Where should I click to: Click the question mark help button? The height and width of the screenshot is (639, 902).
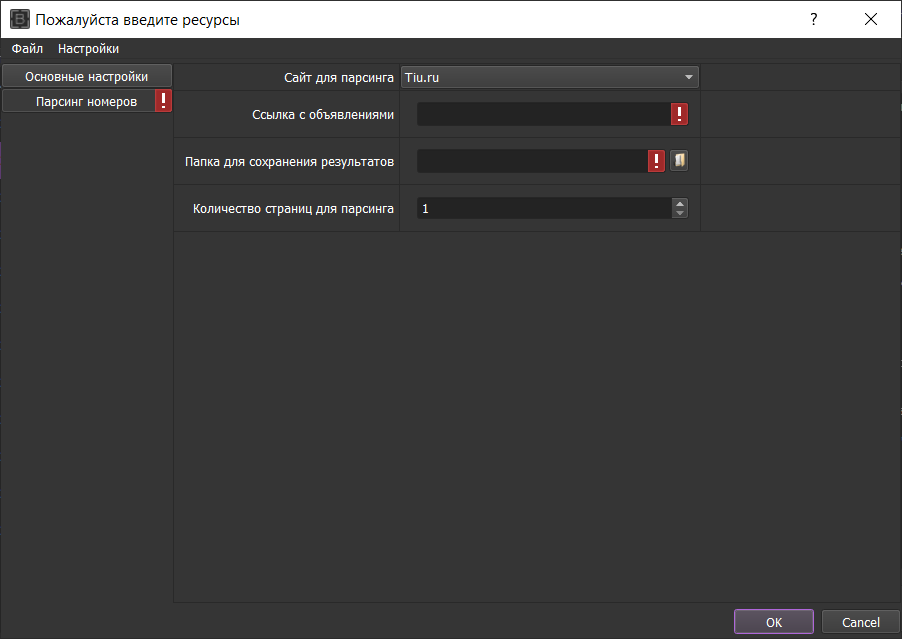coord(814,19)
